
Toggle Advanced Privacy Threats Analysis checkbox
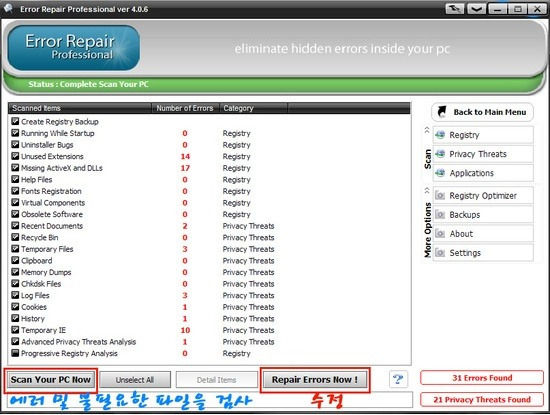[15, 341]
